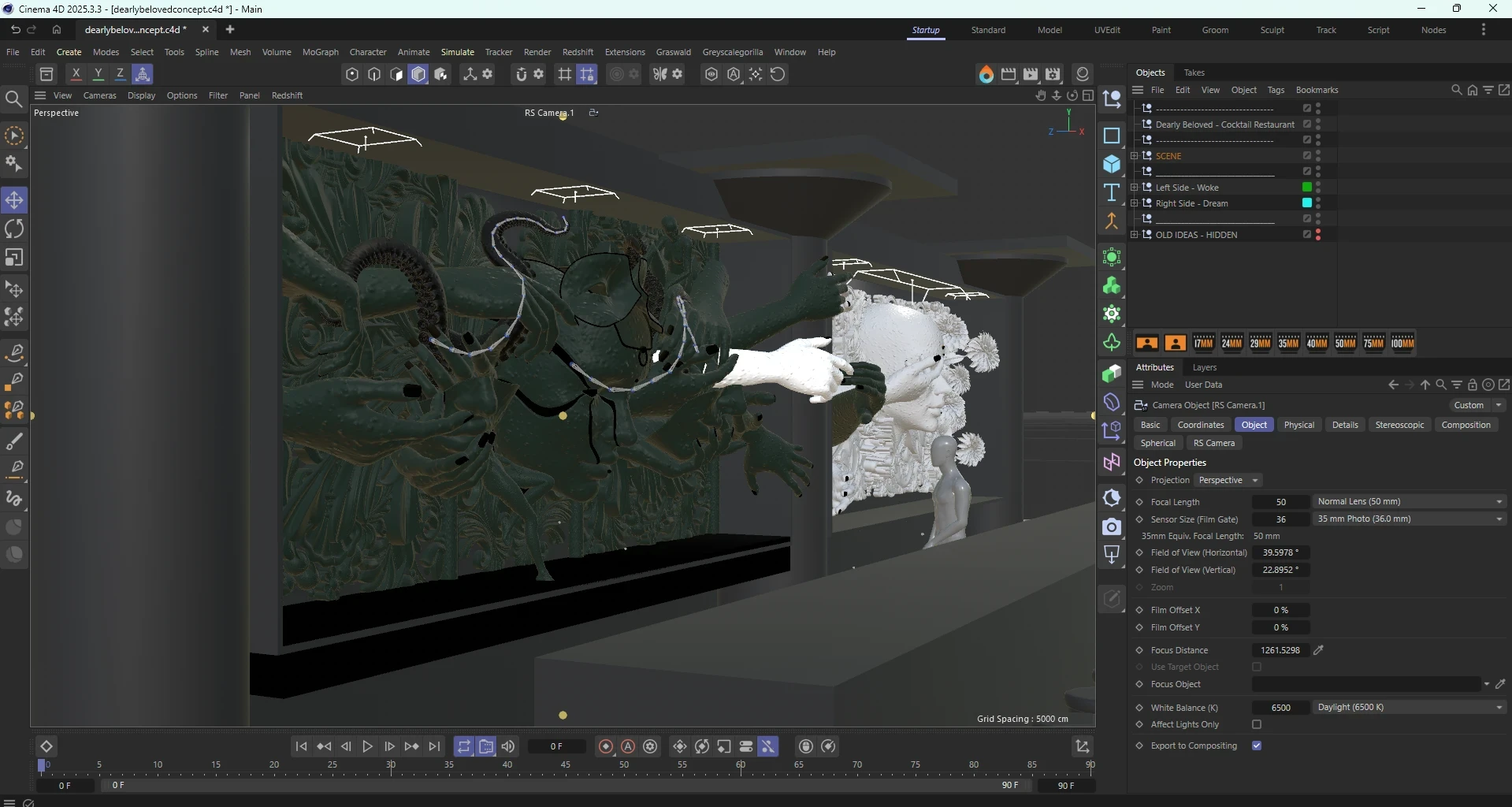Toggle visibility dots for OLD IDEAS - HIDDEN

tap(1318, 235)
